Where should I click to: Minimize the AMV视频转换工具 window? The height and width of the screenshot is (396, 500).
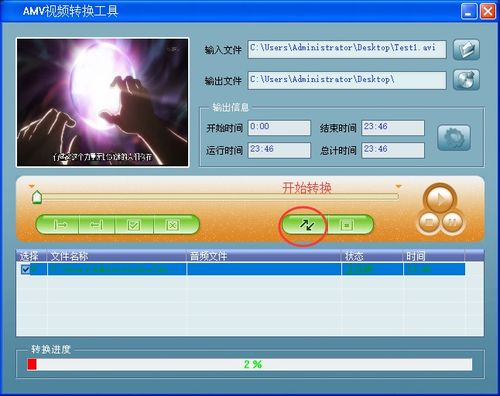click(469, 11)
